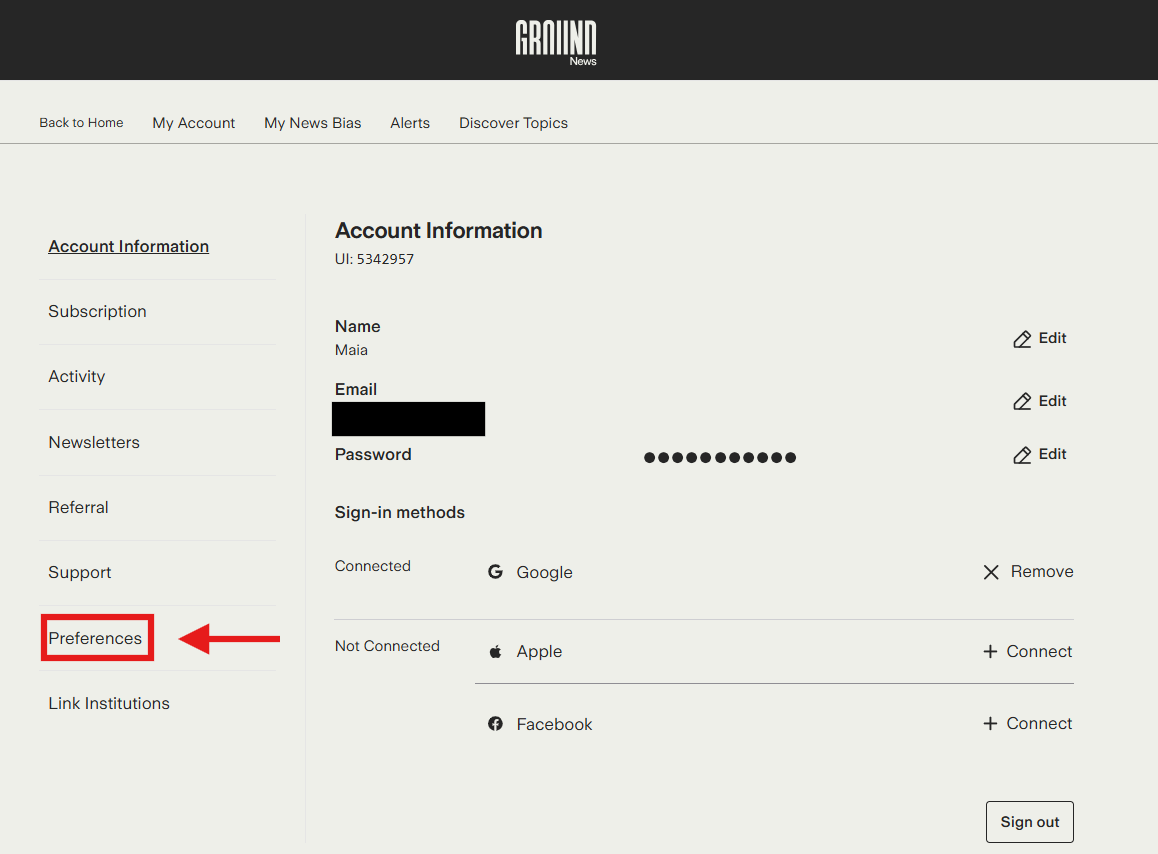Click the Ground News logo
This screenshot has width=1158, height=854.
(x=556, y=42)
